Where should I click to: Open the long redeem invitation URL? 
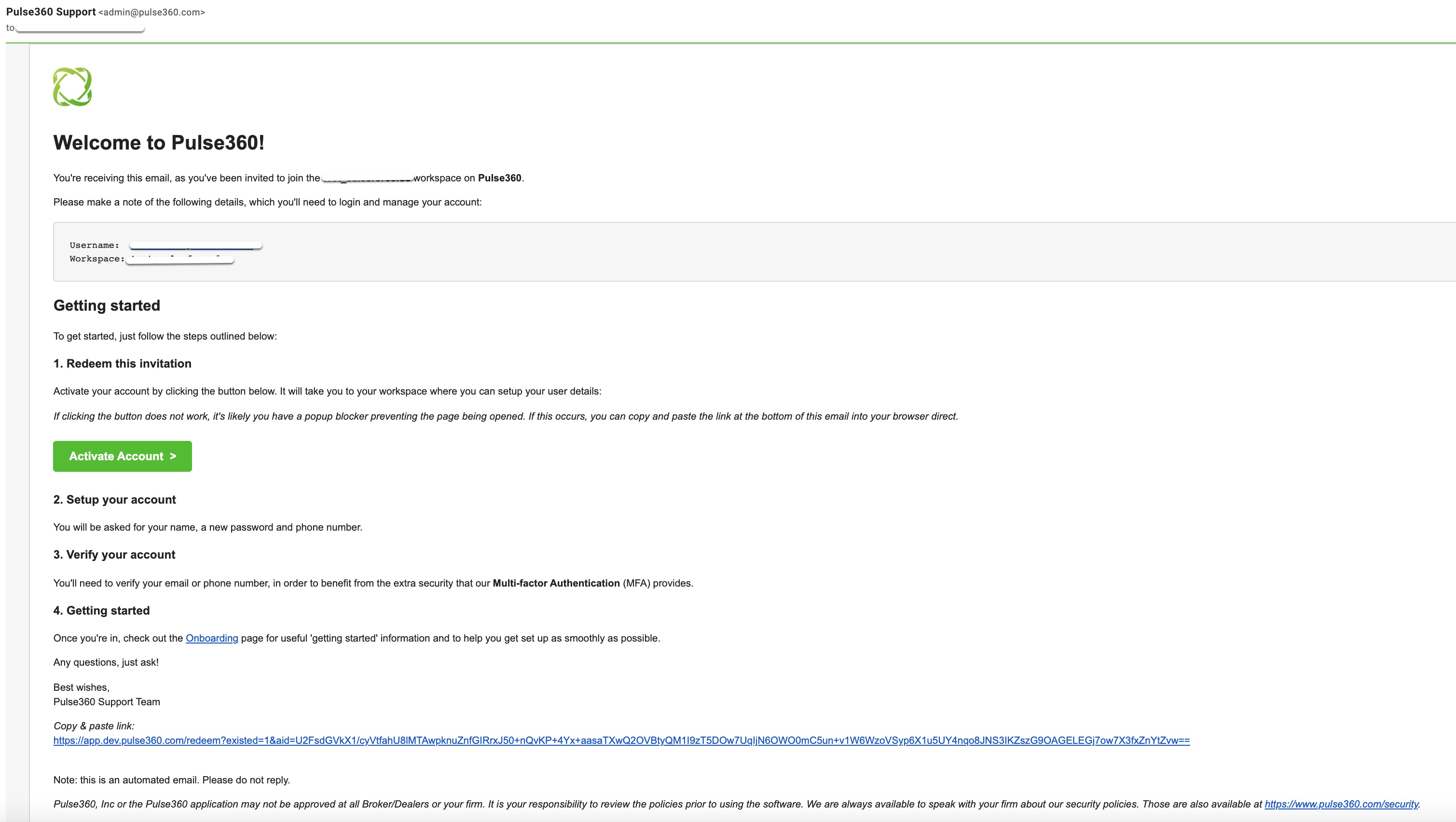(x=621, y=740)
